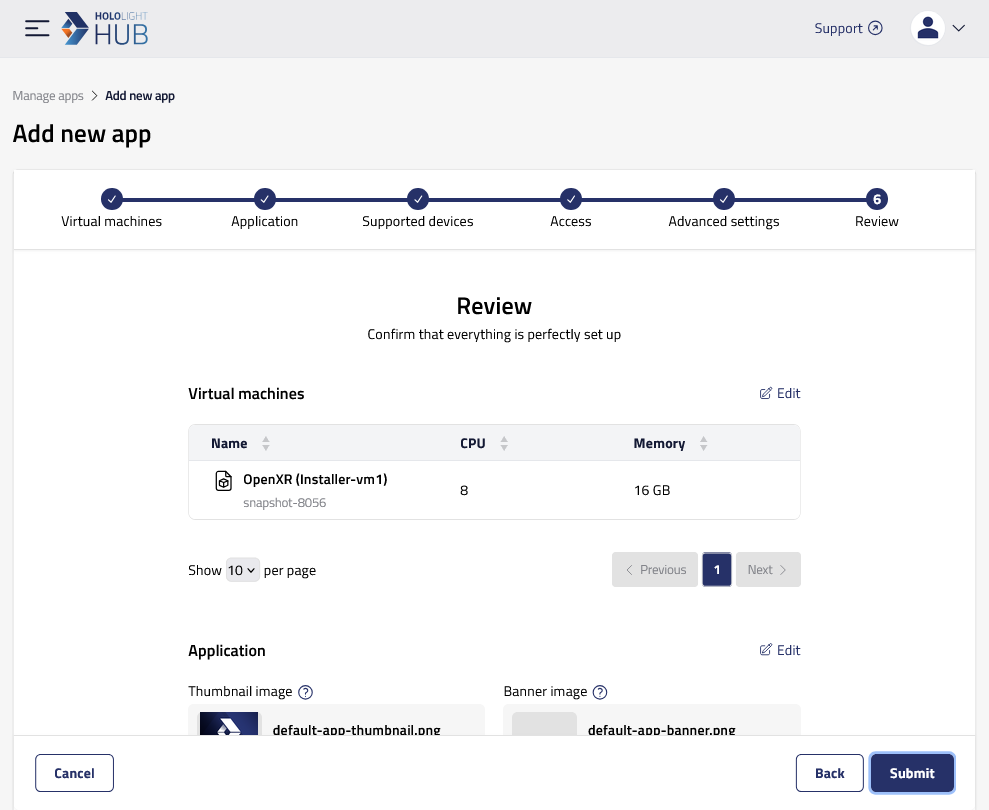Screen dimensions: 989x810
Task: Select the Review step number 6
Action: (877, 199)
